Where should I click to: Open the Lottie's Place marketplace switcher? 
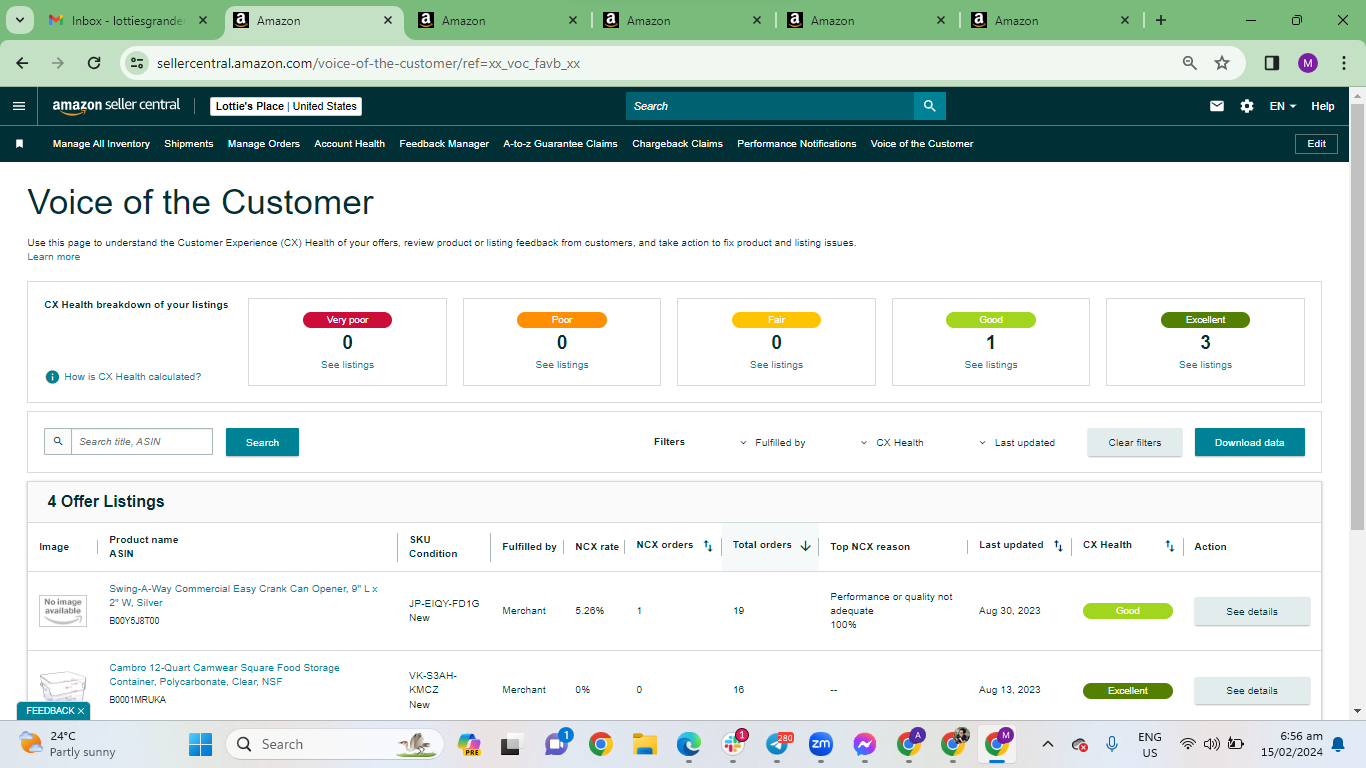coord(286,106)
